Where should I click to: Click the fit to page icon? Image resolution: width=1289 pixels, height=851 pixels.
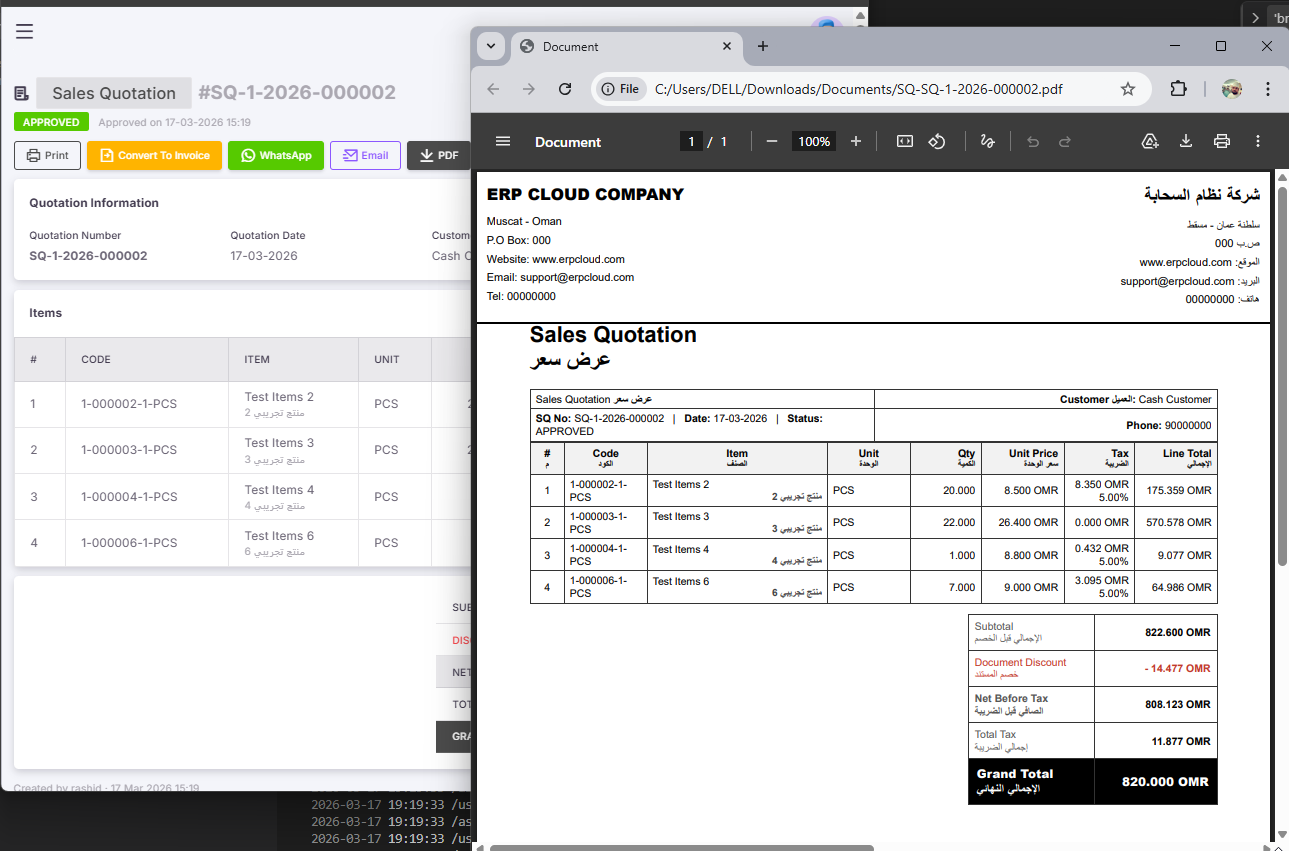tap(905, 142)
